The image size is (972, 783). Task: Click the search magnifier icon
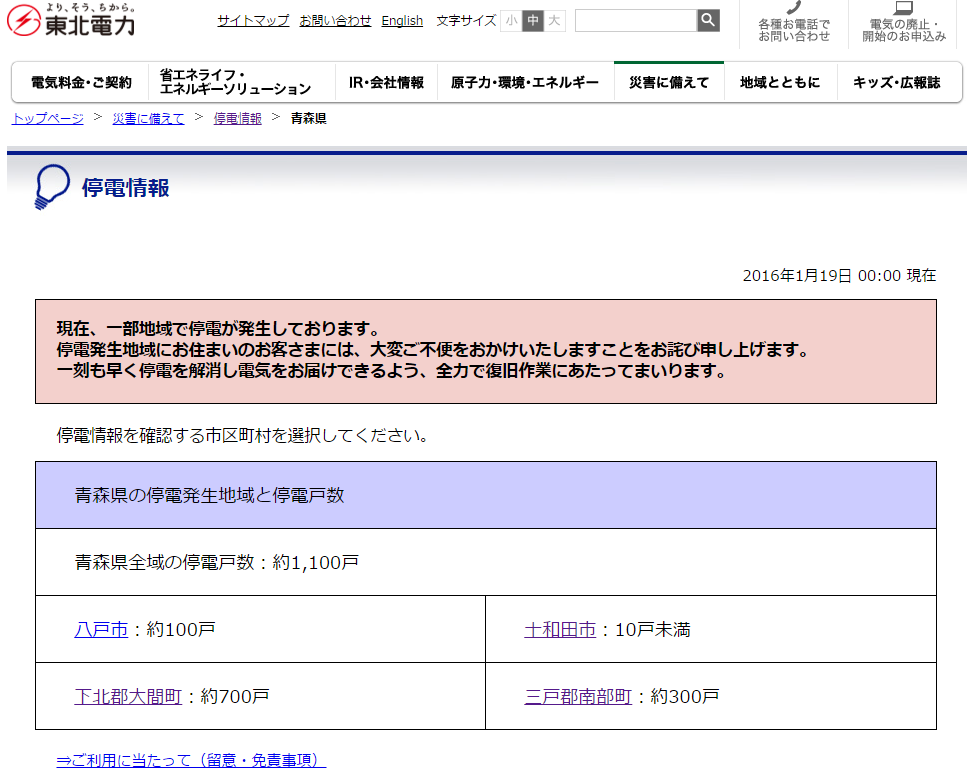[708, 19]
